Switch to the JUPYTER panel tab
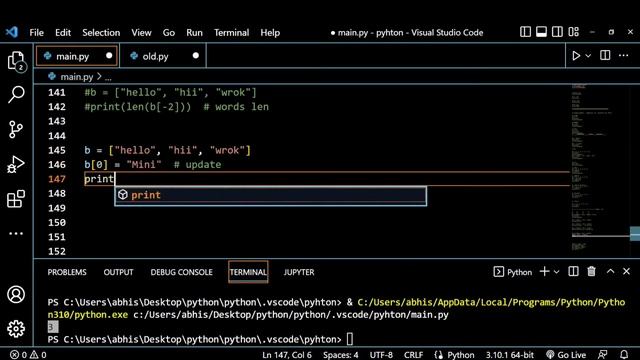Screen dimensions: 640x360 pos(299,272)
